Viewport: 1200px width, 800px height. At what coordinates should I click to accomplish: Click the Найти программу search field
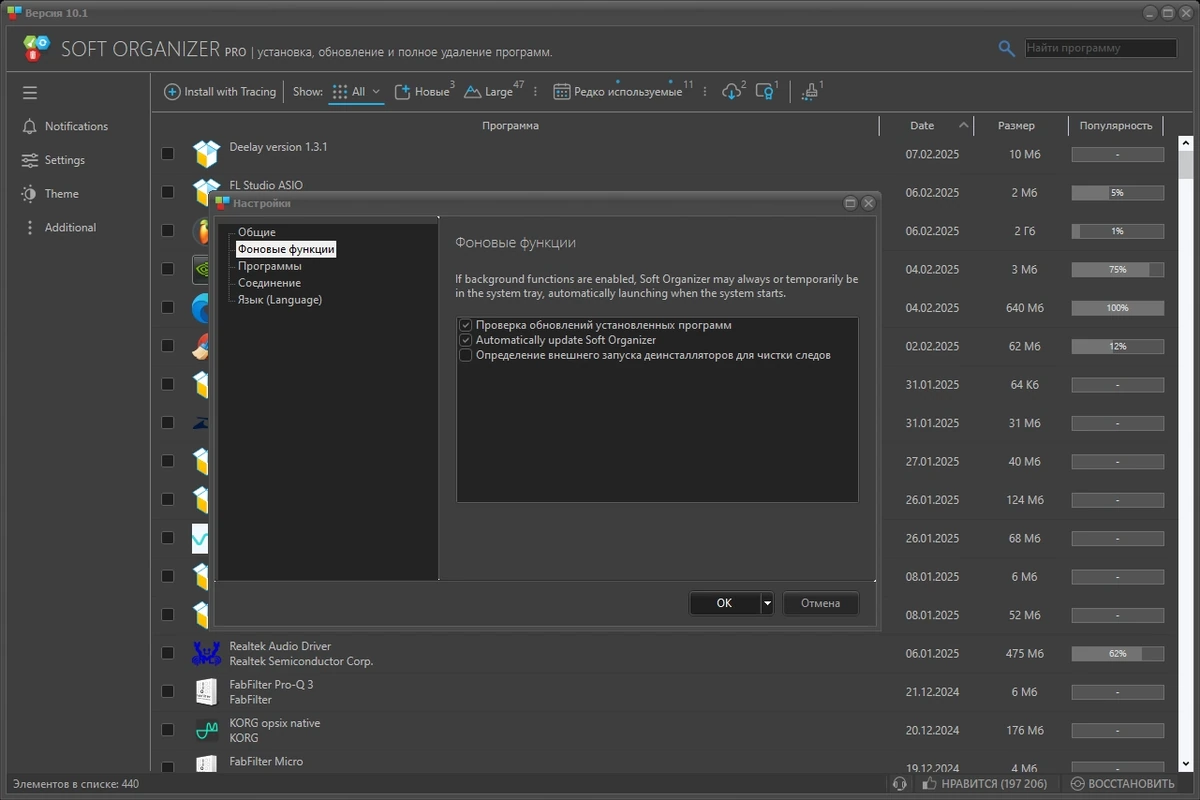pos(1101,48)
